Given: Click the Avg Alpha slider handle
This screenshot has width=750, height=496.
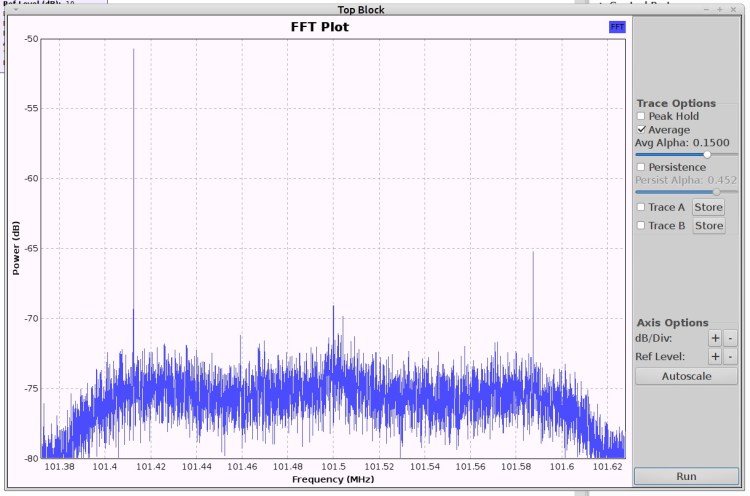Looking at the screenshot, I should [x=707, y=154].
